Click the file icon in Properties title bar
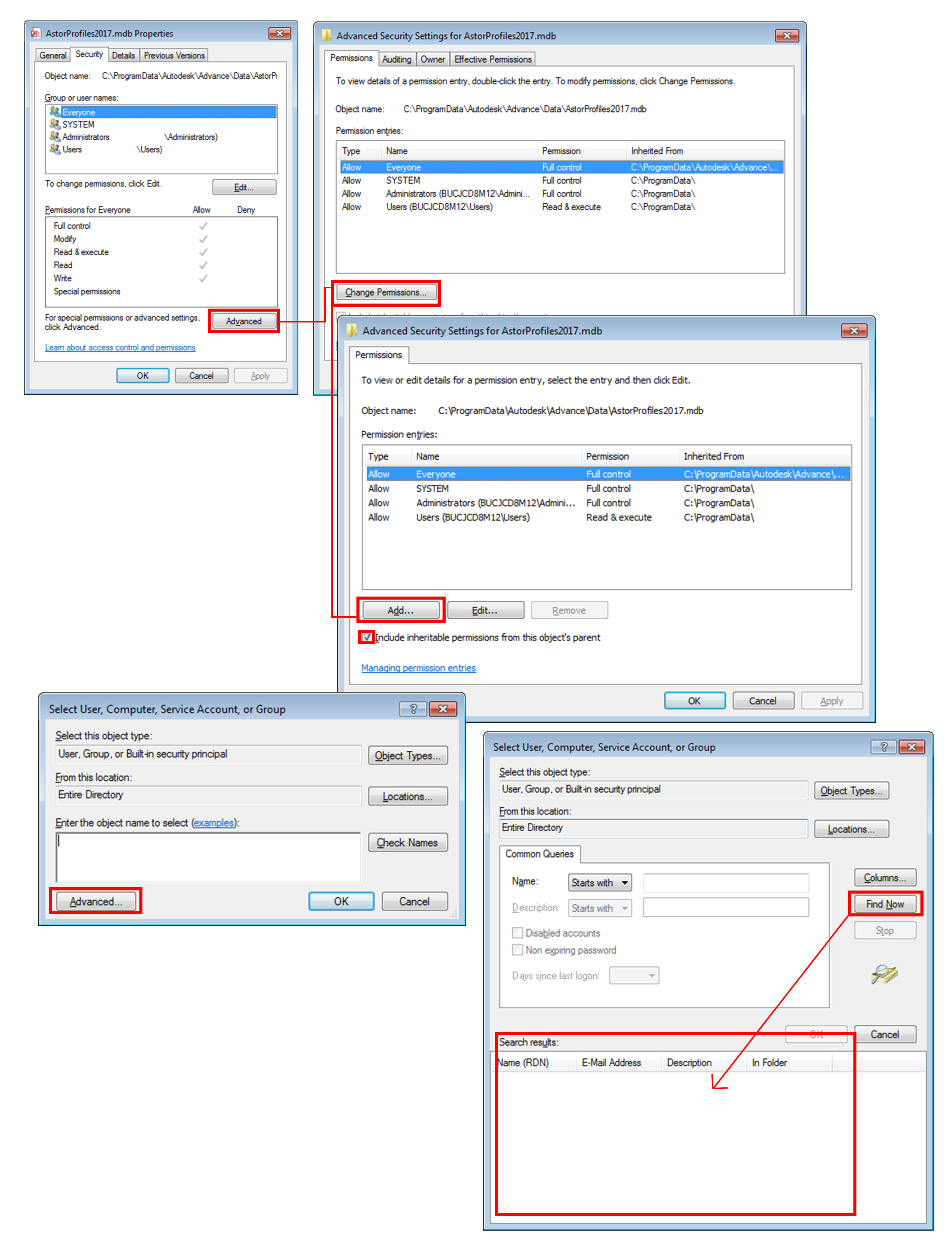 [x=36, y=33]
